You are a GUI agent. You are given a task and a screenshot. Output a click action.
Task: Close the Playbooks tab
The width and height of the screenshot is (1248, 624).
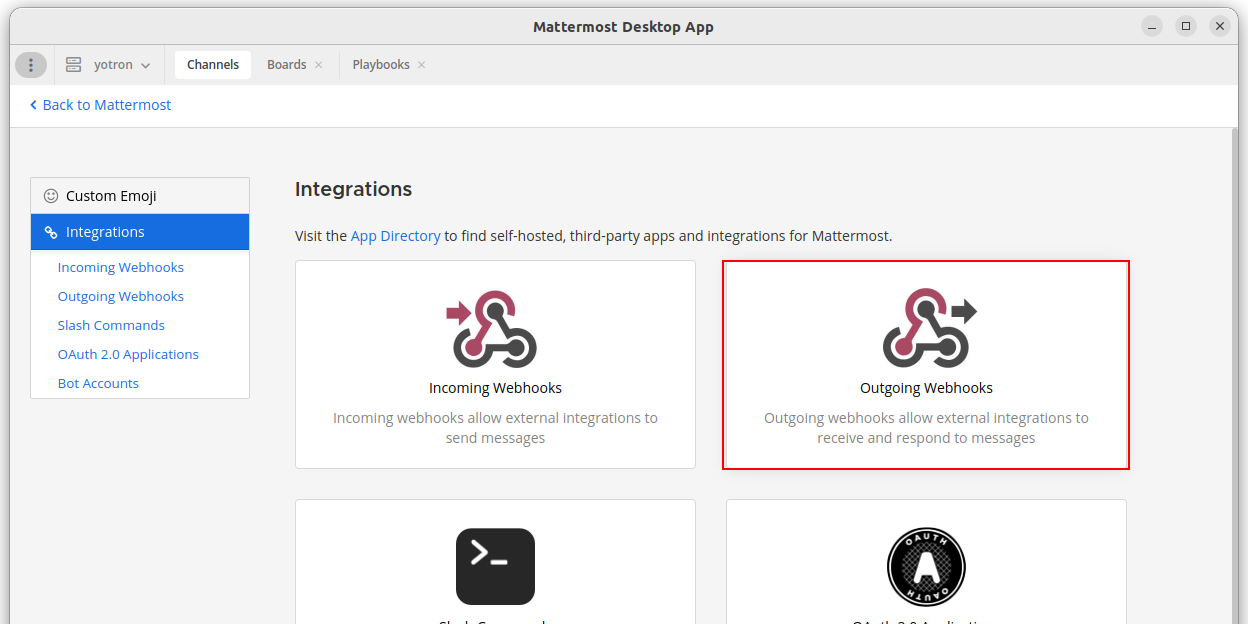click(422, 65)
